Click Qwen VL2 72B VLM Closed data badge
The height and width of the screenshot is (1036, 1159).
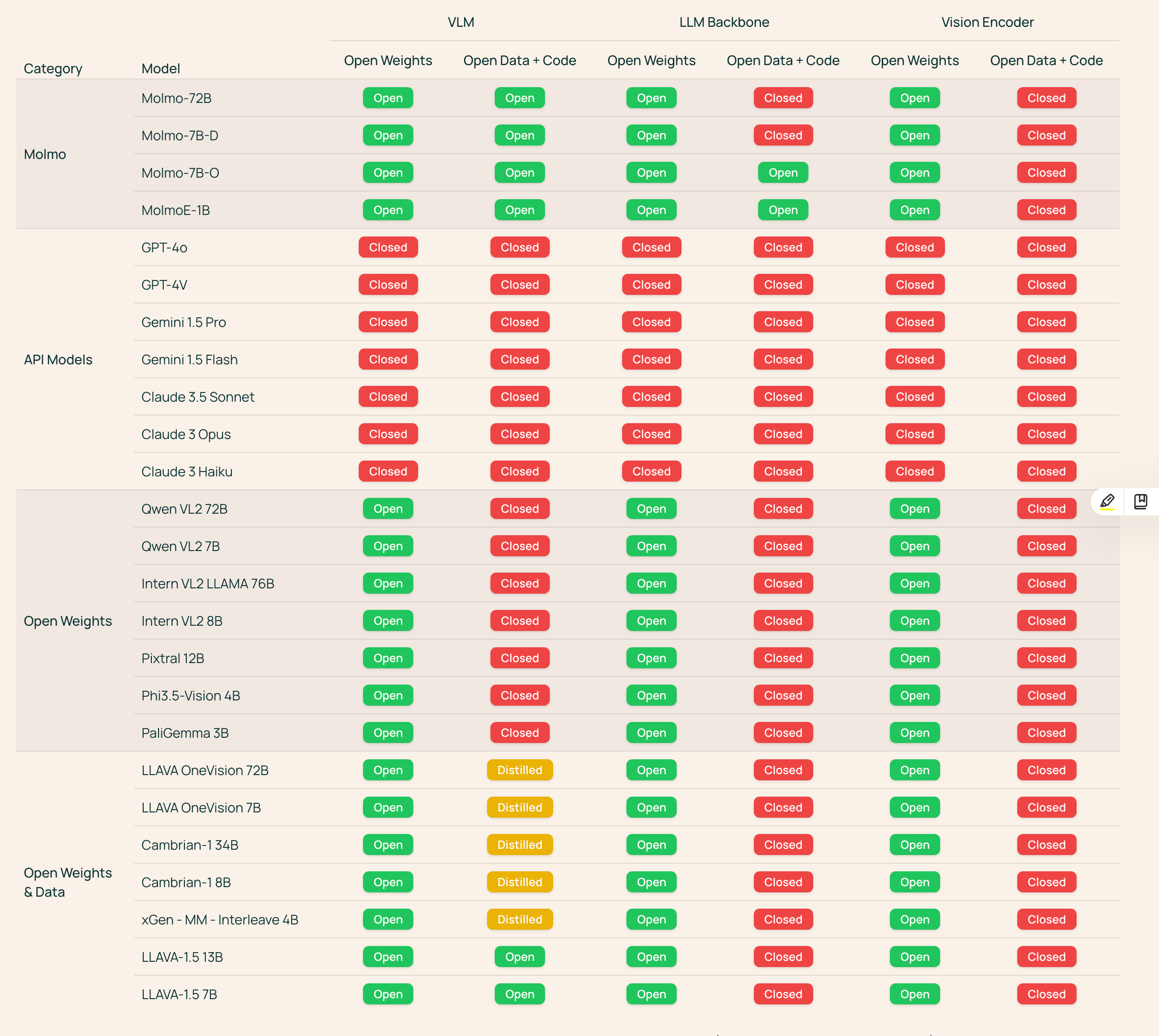coord(520,509)
